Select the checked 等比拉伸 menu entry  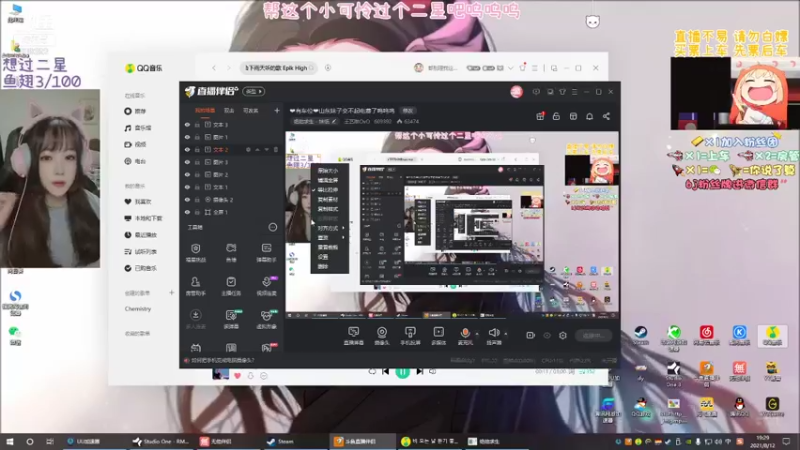(330, 190)
